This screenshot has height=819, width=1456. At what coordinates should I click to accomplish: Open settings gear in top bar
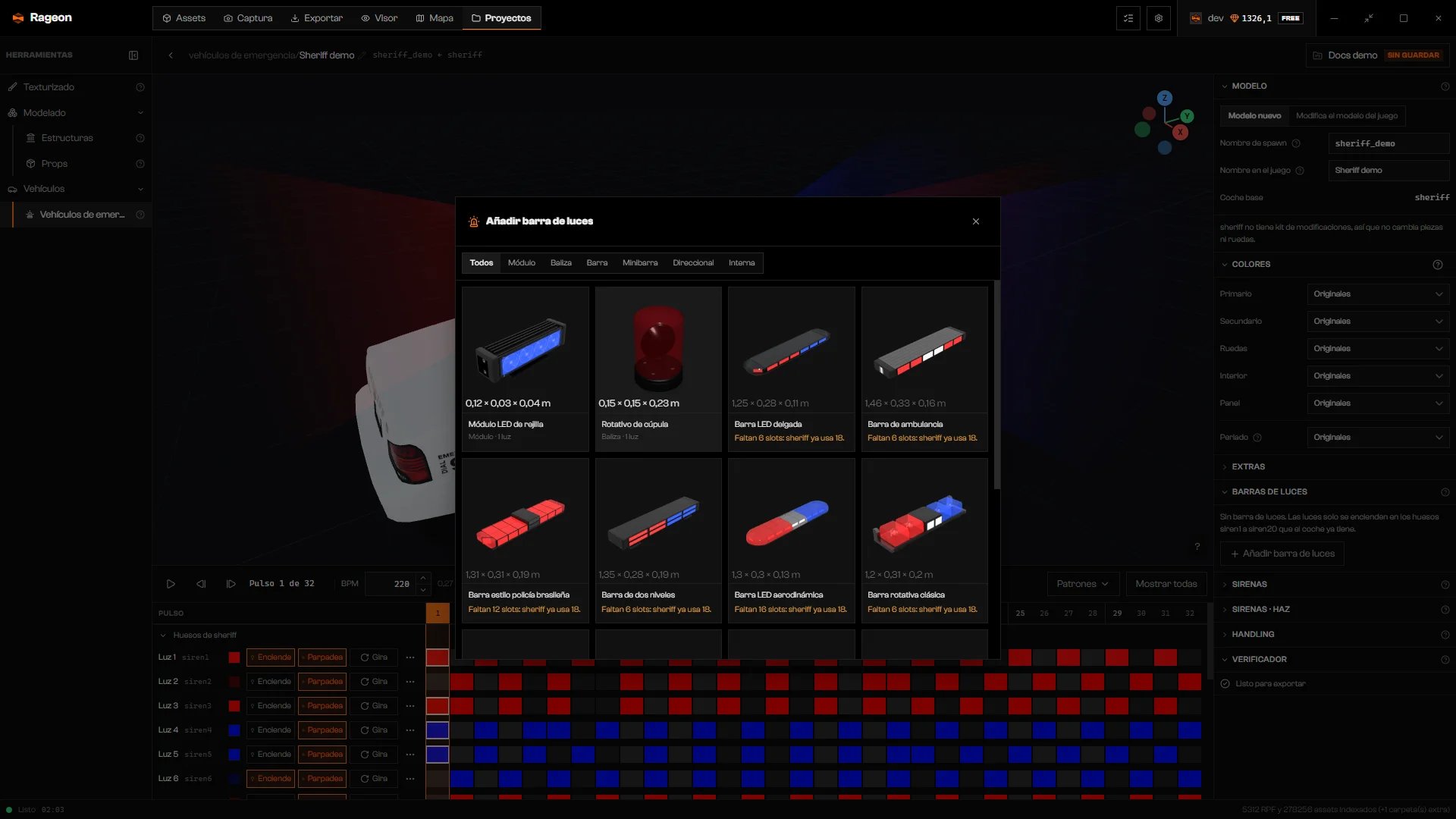pos(1159,18)
